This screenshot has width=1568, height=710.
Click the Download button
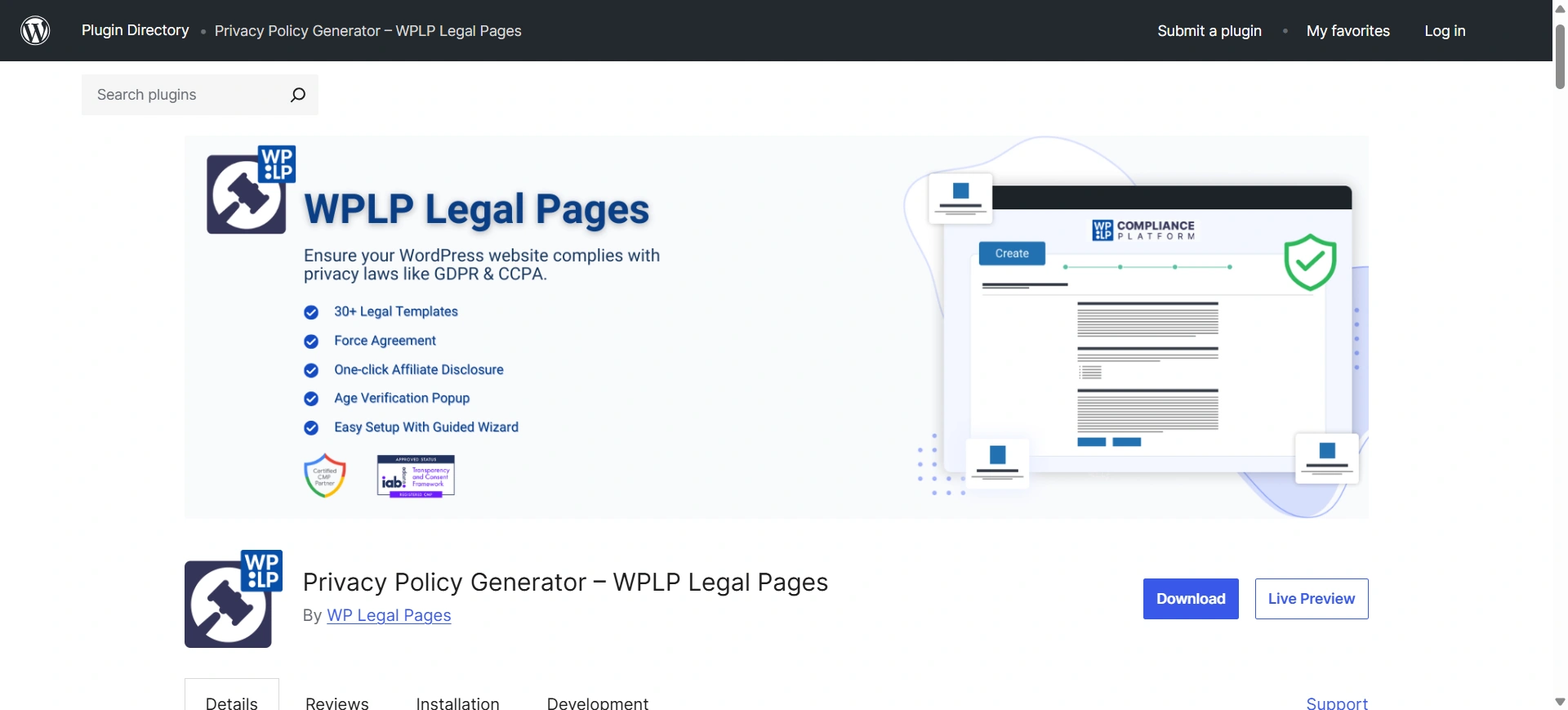tap(1191, 599)
